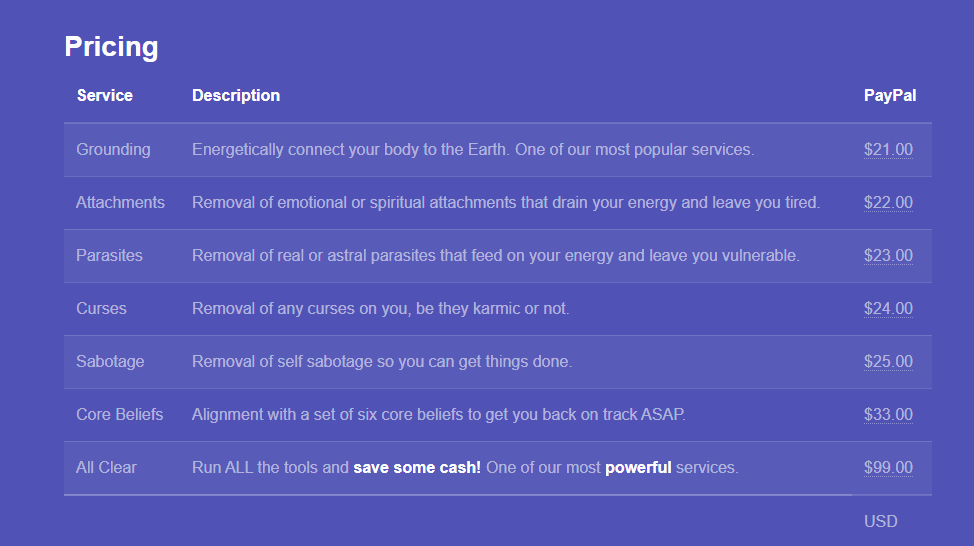974x546 pixels.
Task: Click the Parasites service name
Action: pos(109,256)
